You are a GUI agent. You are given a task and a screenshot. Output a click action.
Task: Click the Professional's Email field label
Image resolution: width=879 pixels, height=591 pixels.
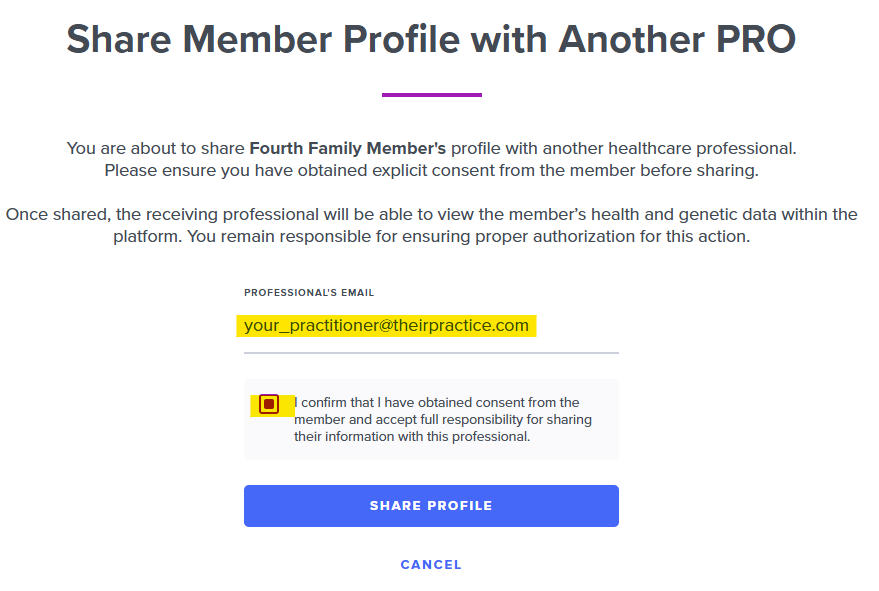click(x=309, y=293)
